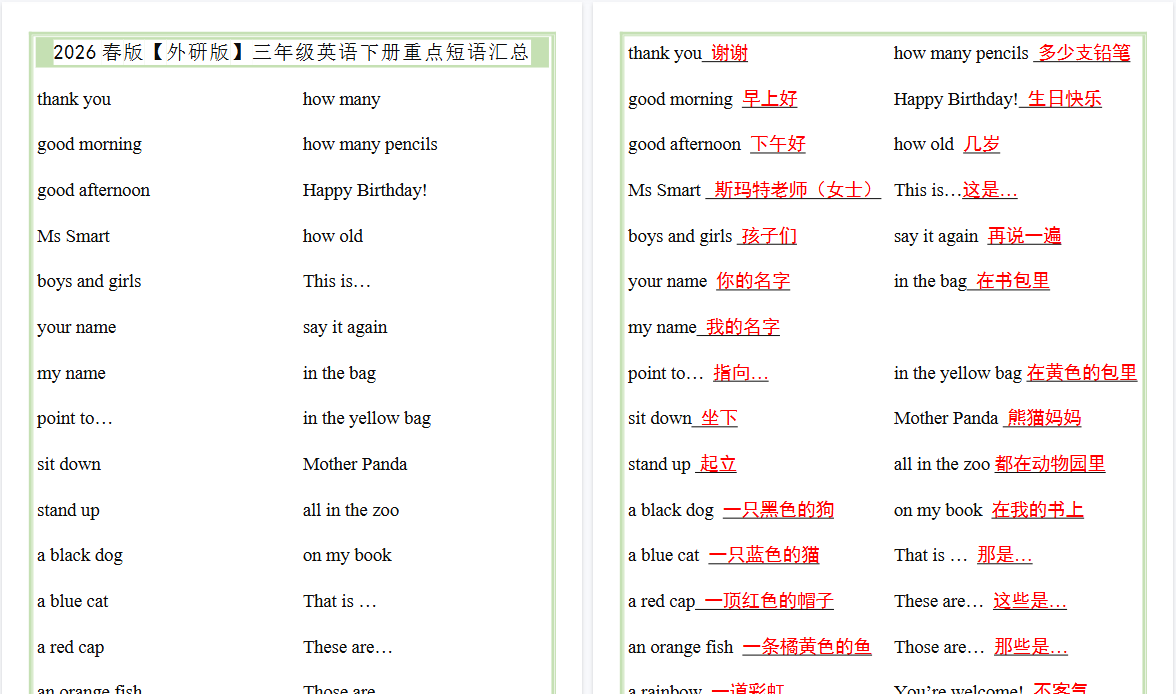Select the red text 再说一遍
1176x694 pixels.
click(x=1024, y=236)
